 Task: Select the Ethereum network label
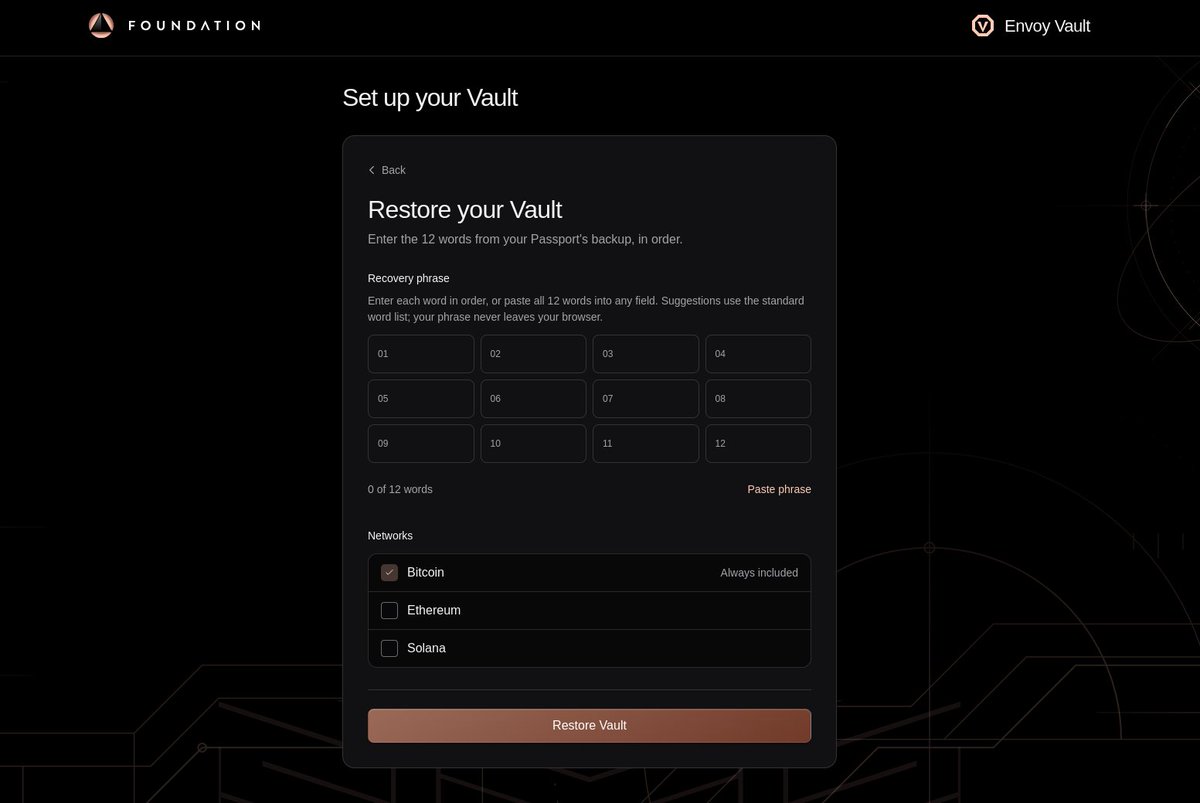(x=434, y=610)
